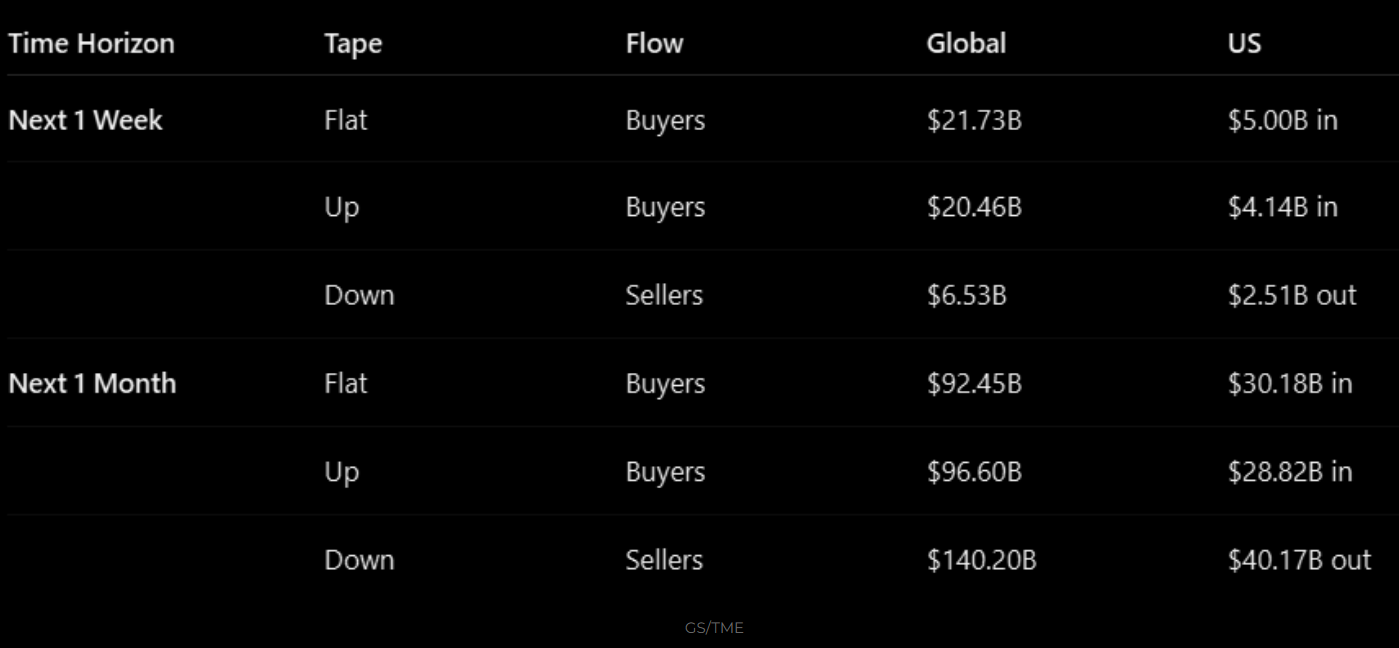Select the $20.46B Global cell
The width and height of the screenshot is (1399, 648).
[974, 208]
